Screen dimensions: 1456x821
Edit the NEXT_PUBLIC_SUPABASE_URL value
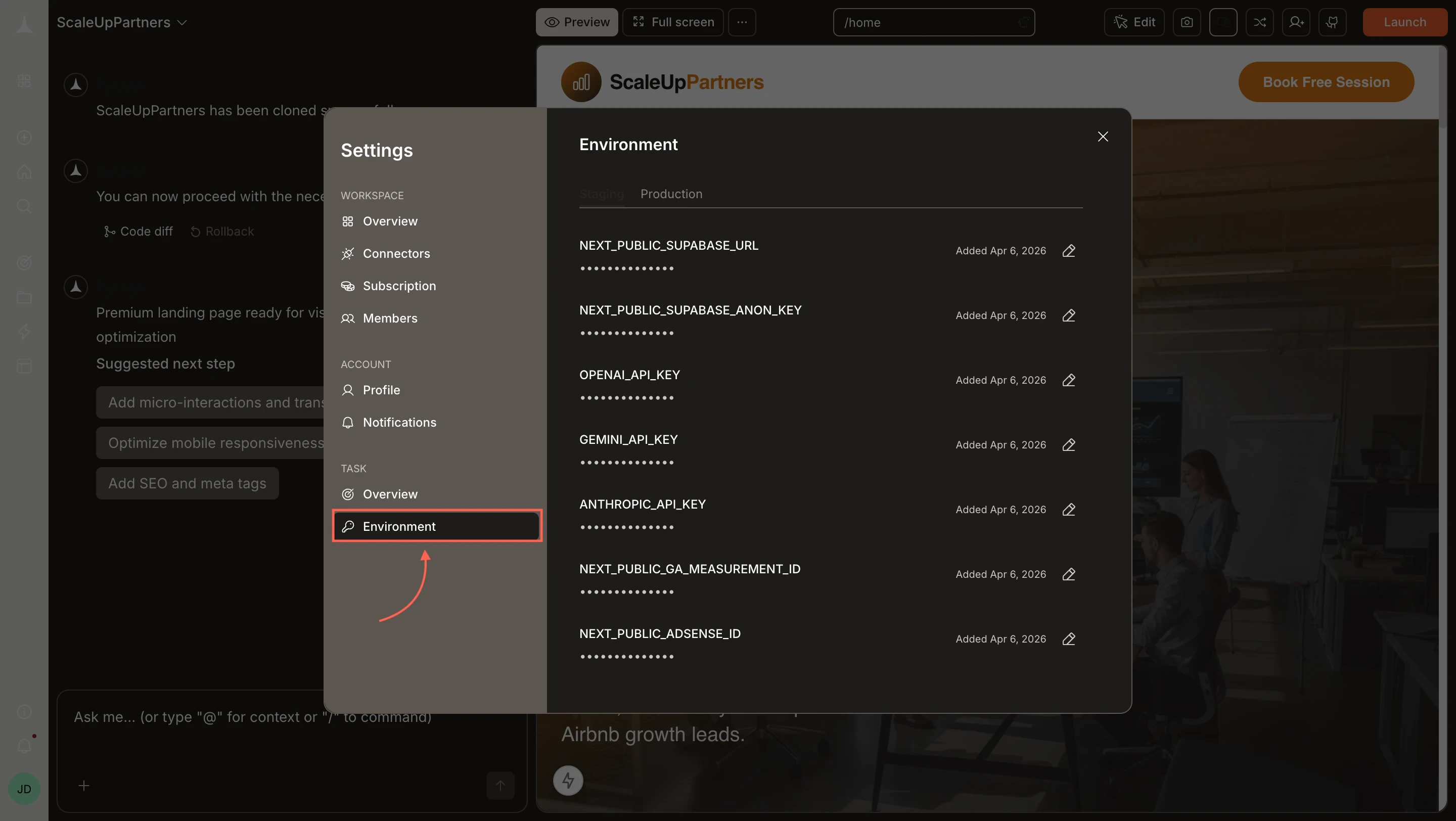[x=1069, y=250]
